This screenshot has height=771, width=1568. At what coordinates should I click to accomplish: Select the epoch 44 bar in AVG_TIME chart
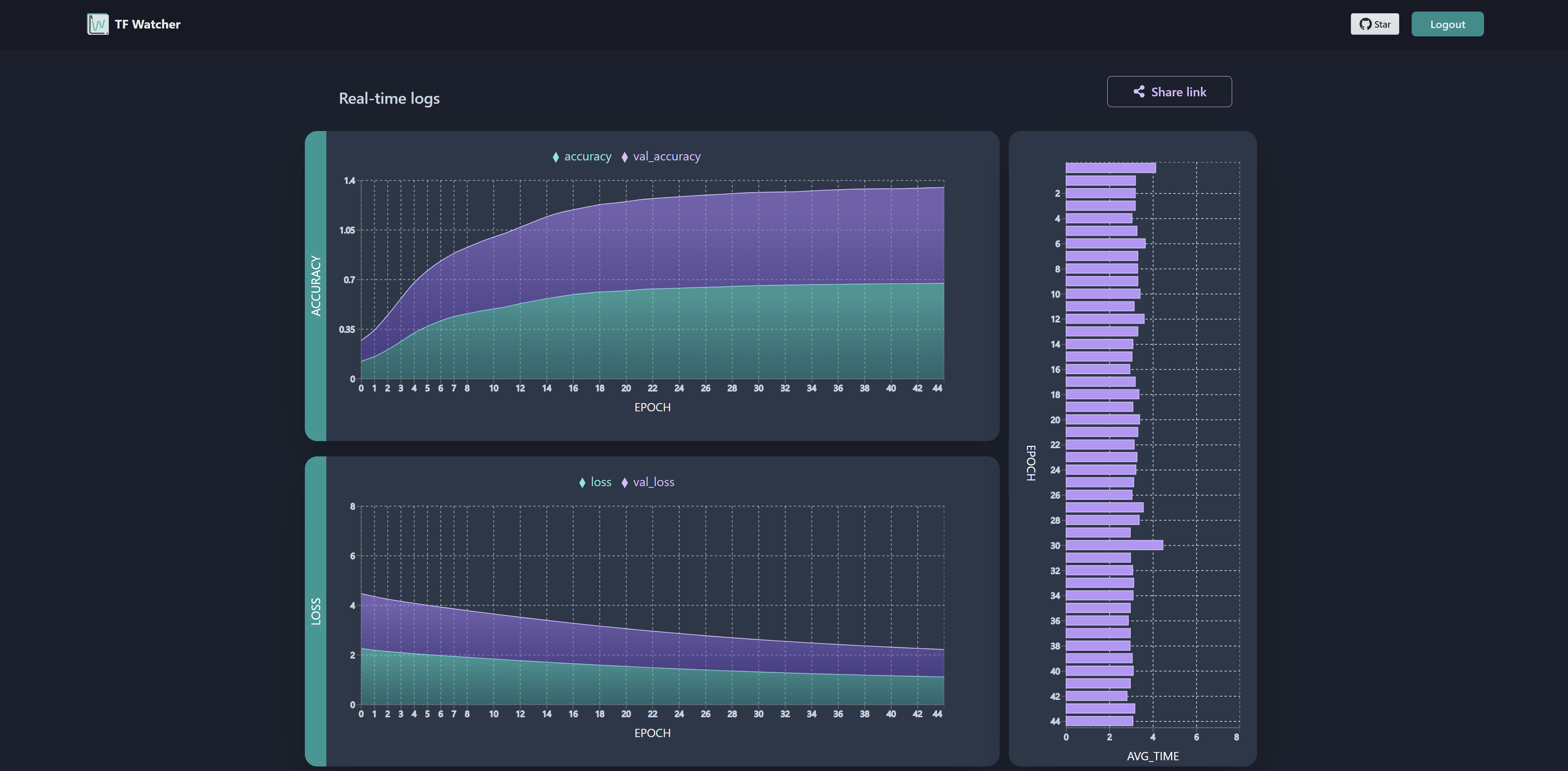tap(1099, 721)
